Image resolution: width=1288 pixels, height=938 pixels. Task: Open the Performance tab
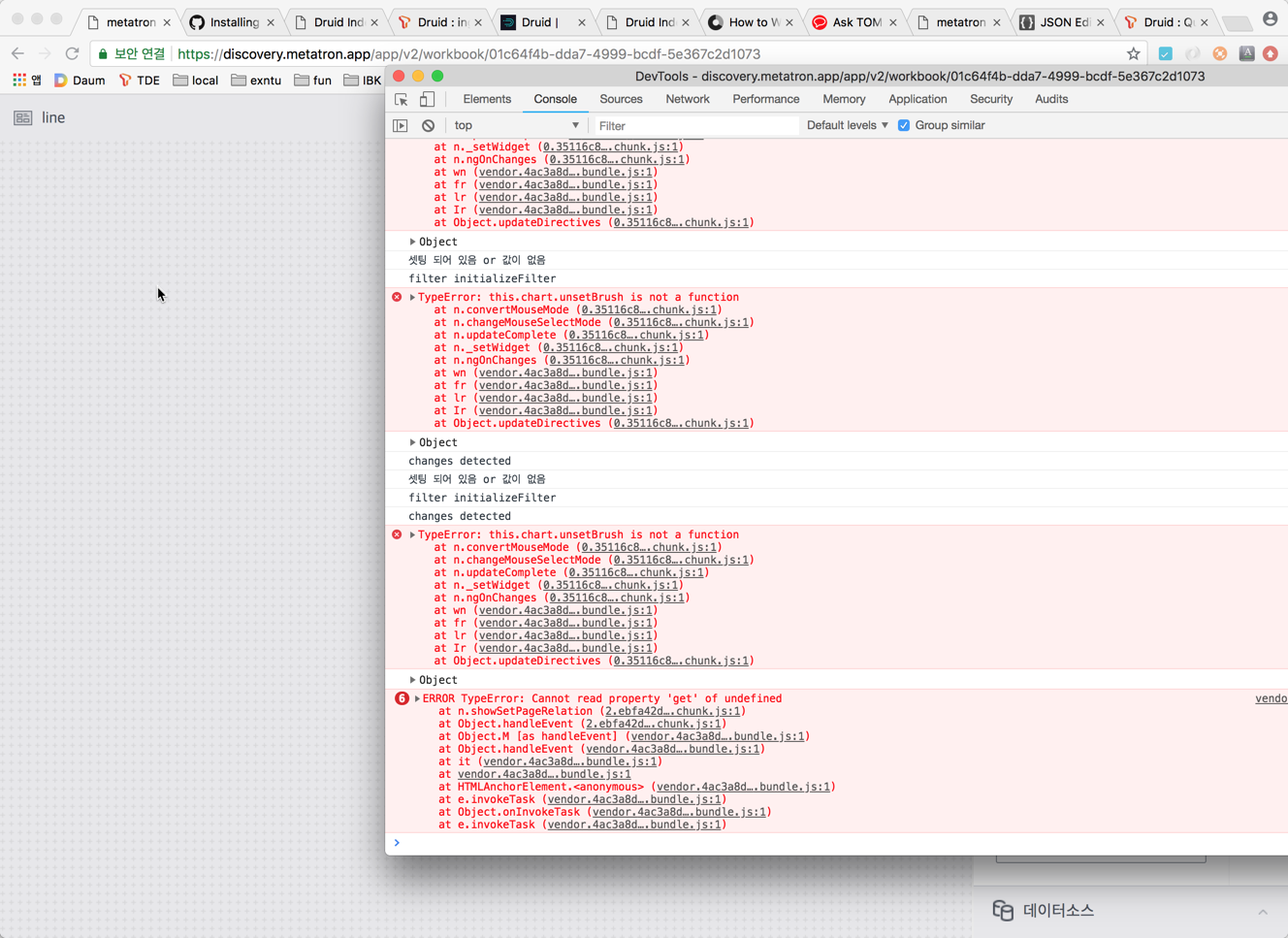[766, 99]
